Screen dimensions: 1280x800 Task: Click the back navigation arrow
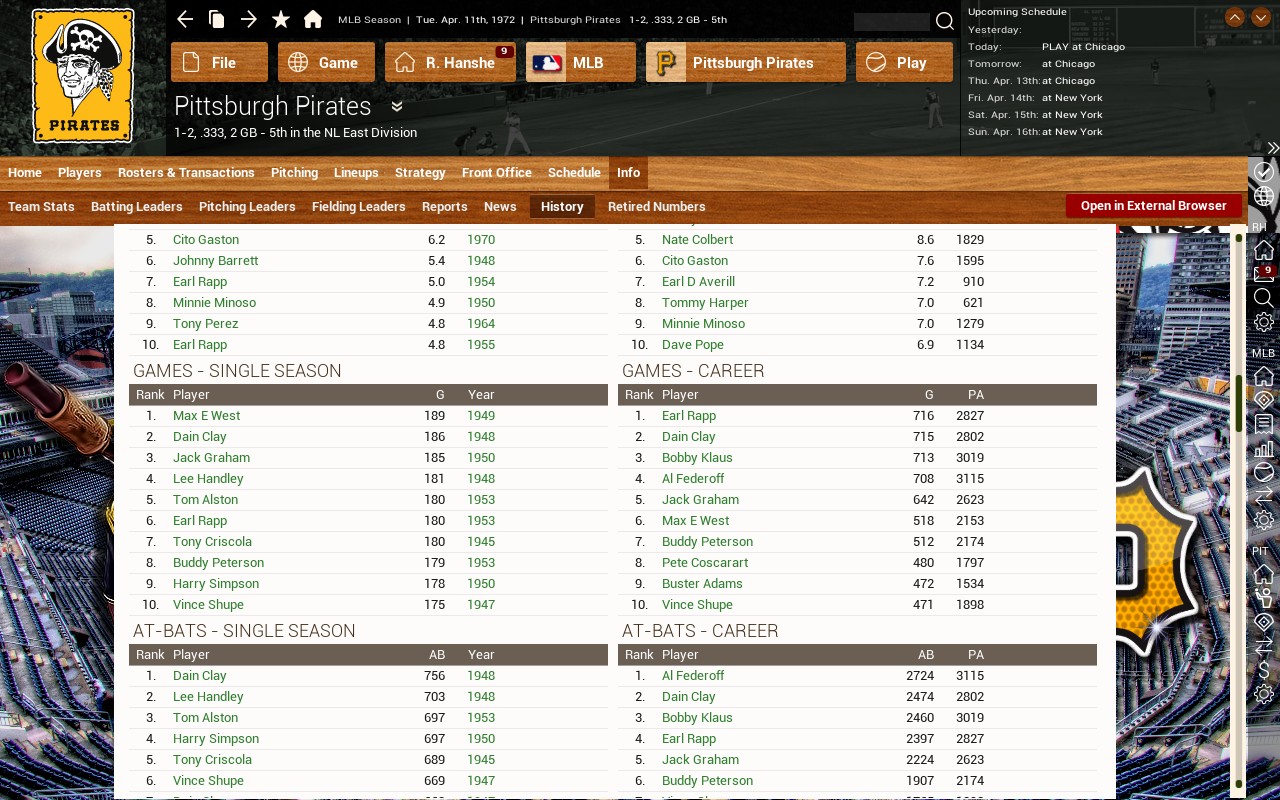[184, 19]
